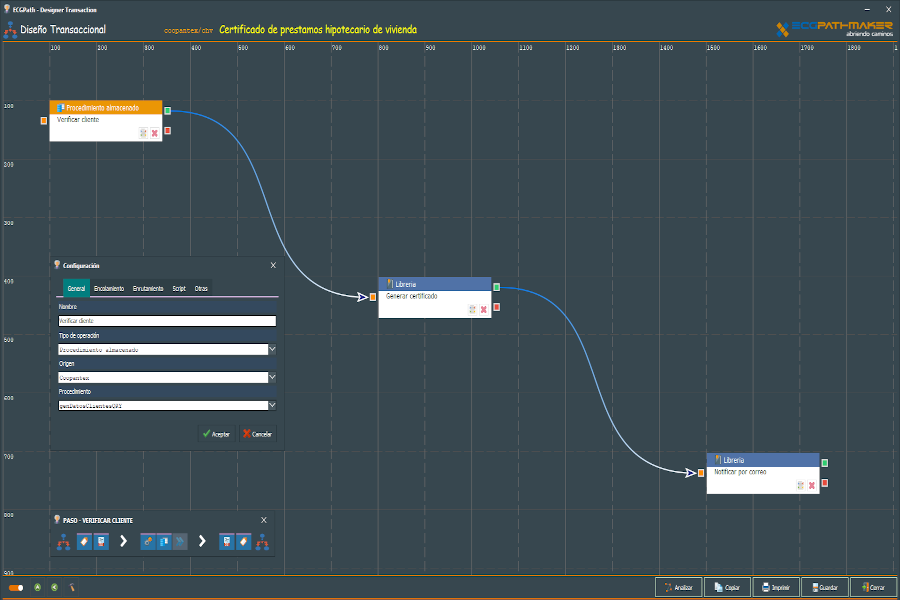Delete the 'Verificar cliente' node with red X
The height and width of the screenshot is (600, 900).
[155, 133]
